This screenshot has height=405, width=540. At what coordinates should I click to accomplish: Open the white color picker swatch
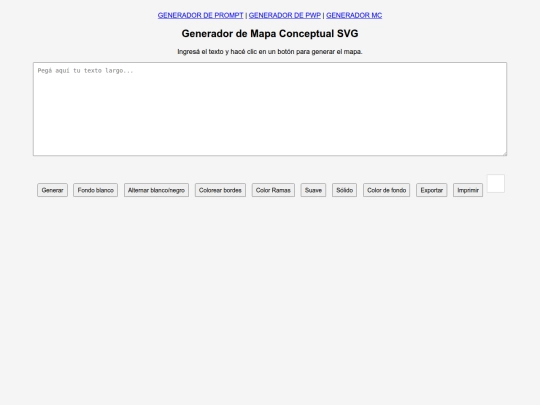pos(496,184)
